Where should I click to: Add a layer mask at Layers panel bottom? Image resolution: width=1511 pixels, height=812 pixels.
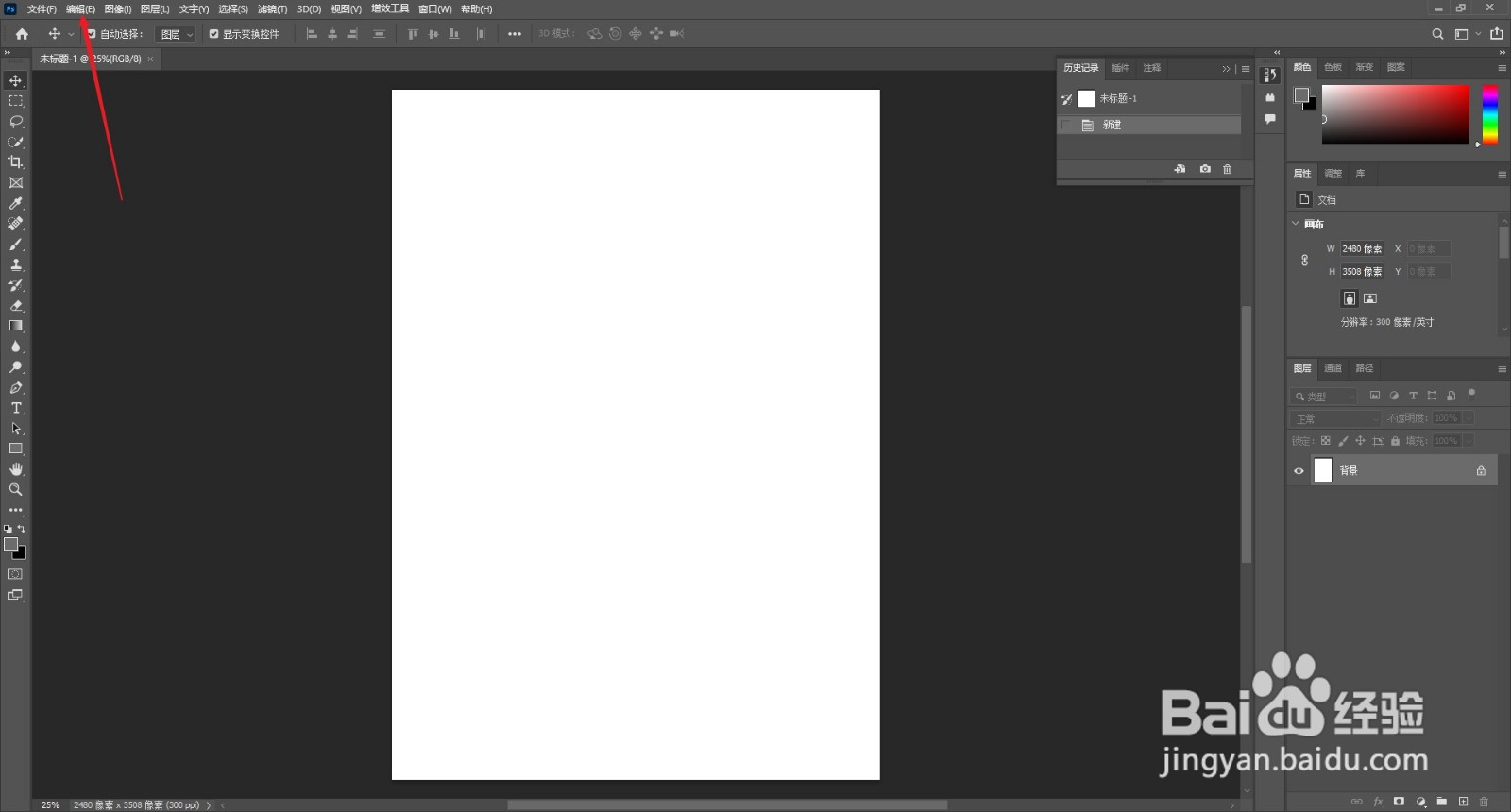click(1399, 802)
